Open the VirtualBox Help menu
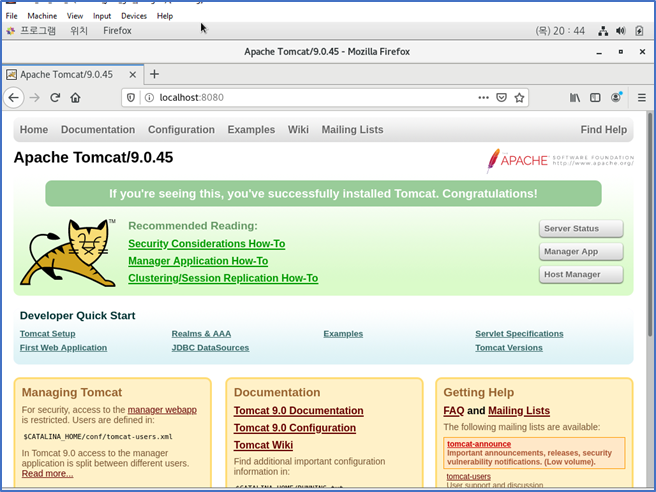The width and height of the screenshot is (656, 492). pyautogui.click(x=165, y=16)
